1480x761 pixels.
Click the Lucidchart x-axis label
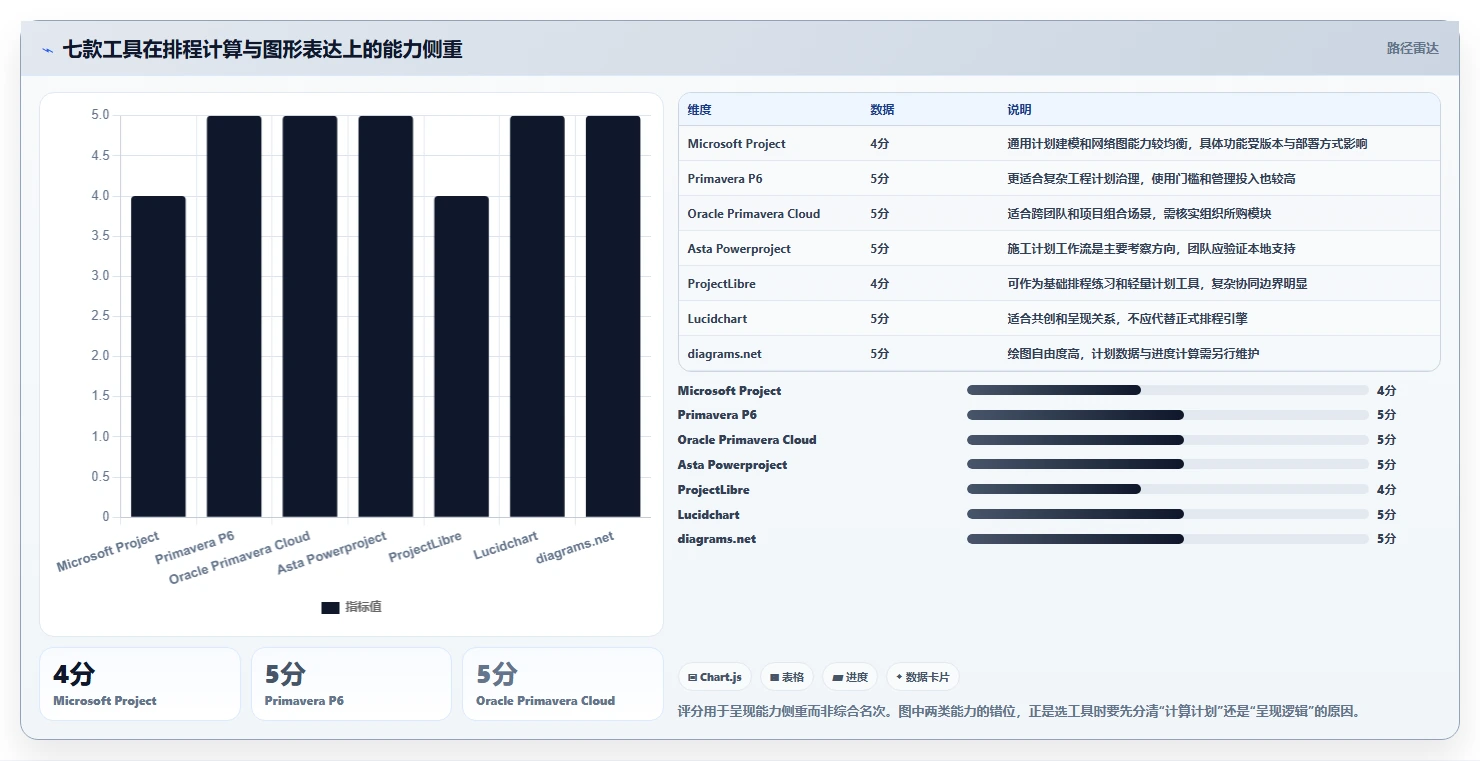coord(506,545)
